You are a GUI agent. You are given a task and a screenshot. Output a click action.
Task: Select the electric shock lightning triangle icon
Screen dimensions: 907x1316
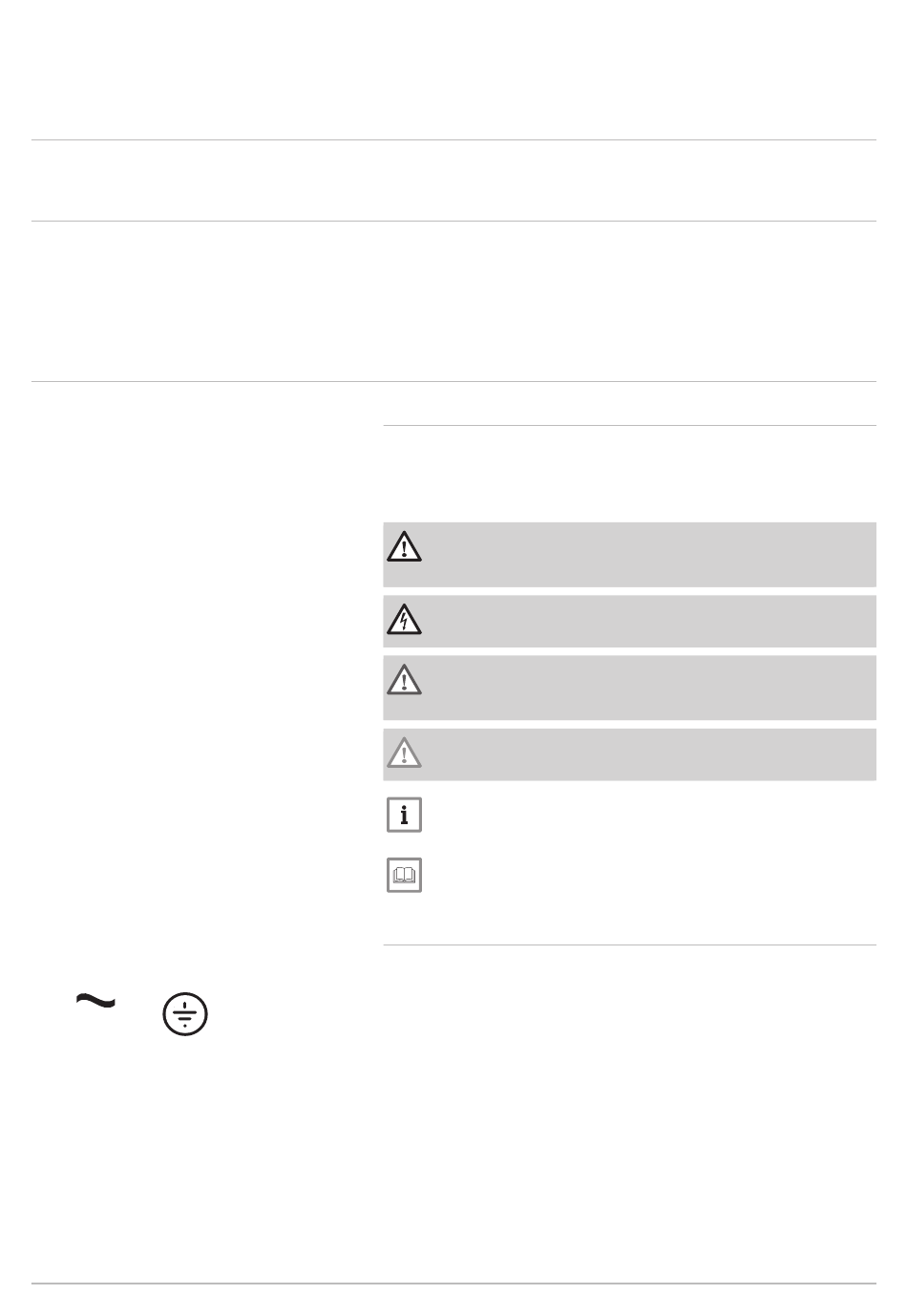click(x=404, y=621)
